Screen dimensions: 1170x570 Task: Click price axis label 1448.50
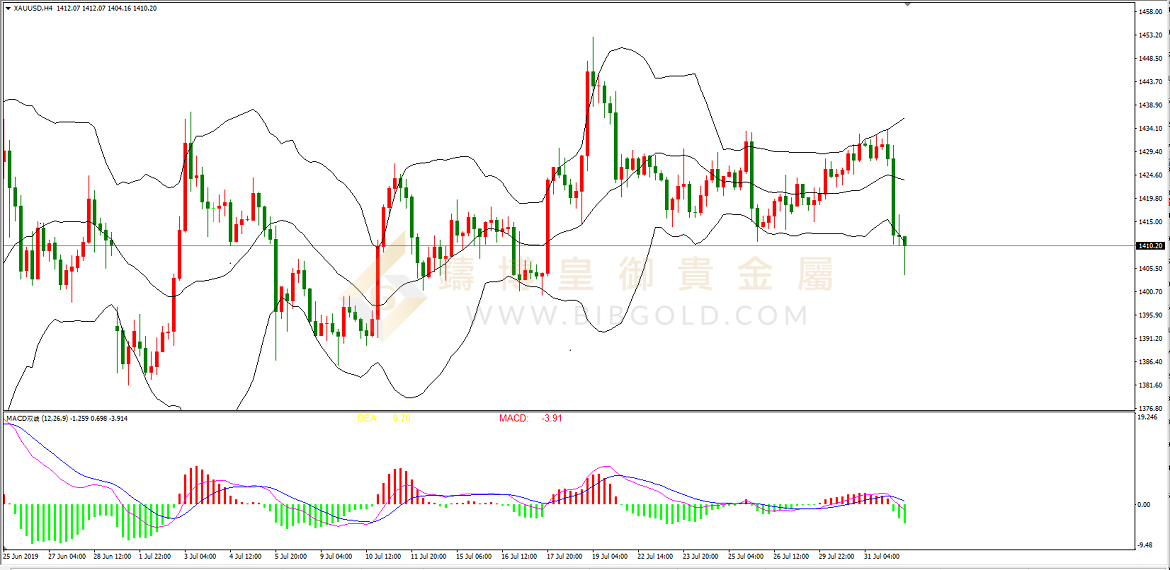[x=1150, y=58]
